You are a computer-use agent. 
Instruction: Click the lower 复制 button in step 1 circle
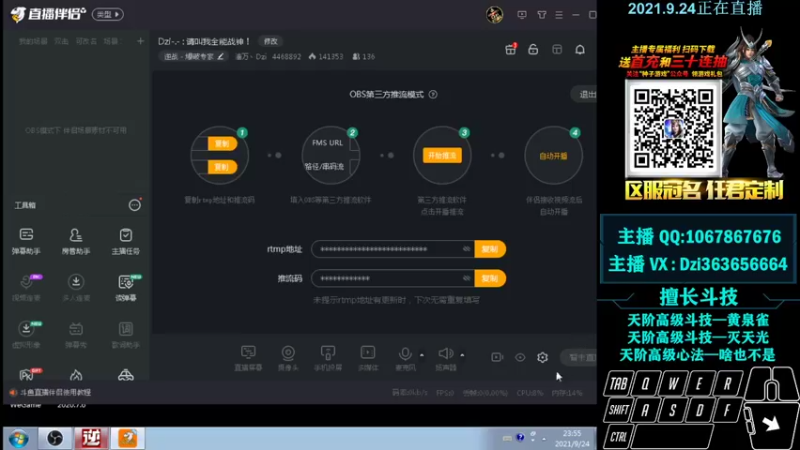[x=222, y=167]
